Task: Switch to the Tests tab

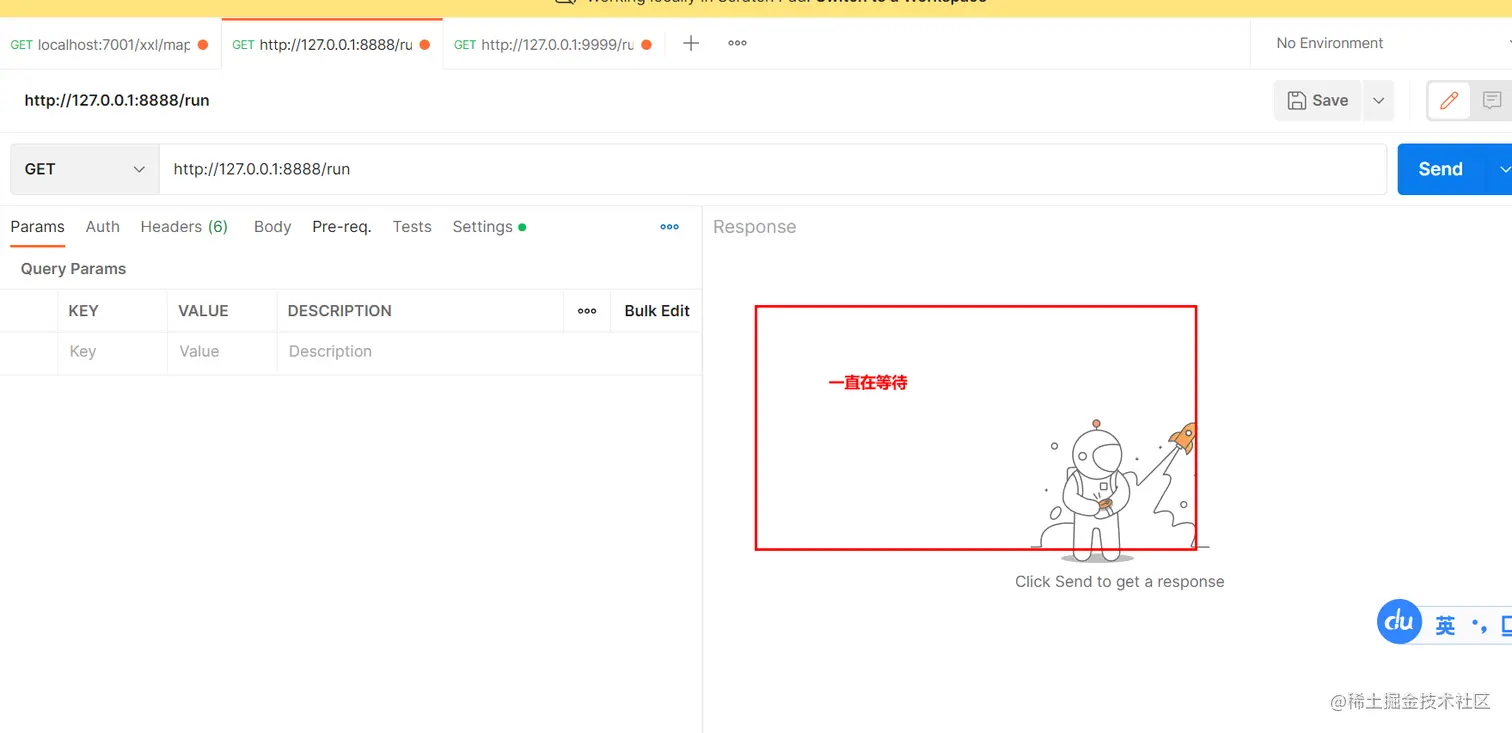Action: [x=411, y=227]
